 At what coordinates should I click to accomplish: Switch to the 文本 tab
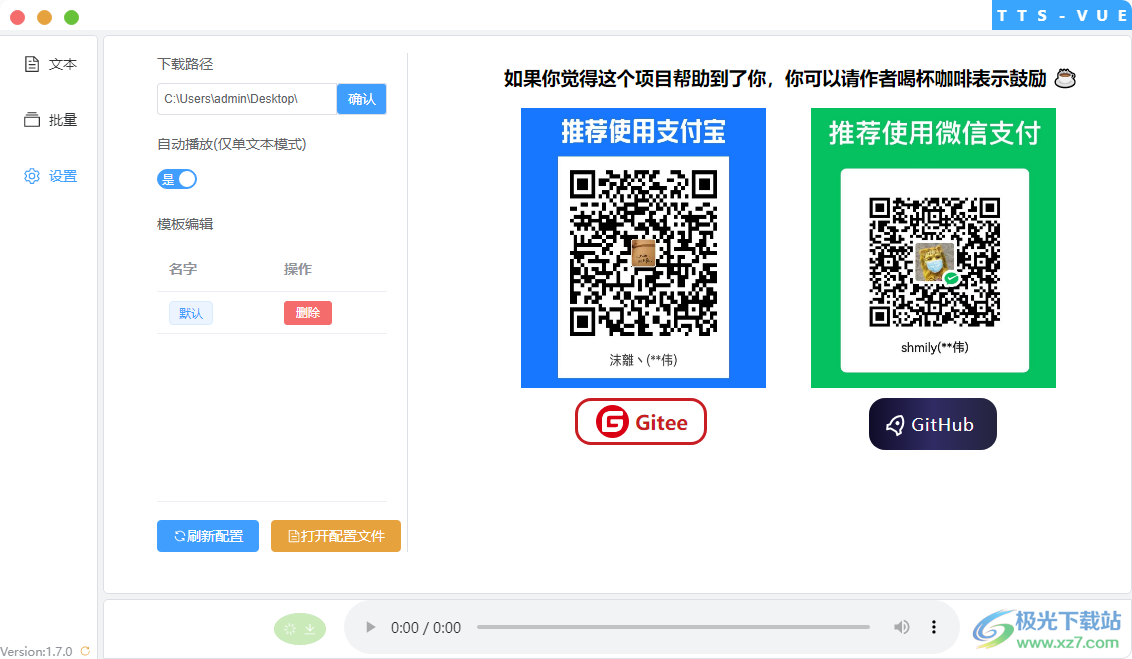pos(48,63)
